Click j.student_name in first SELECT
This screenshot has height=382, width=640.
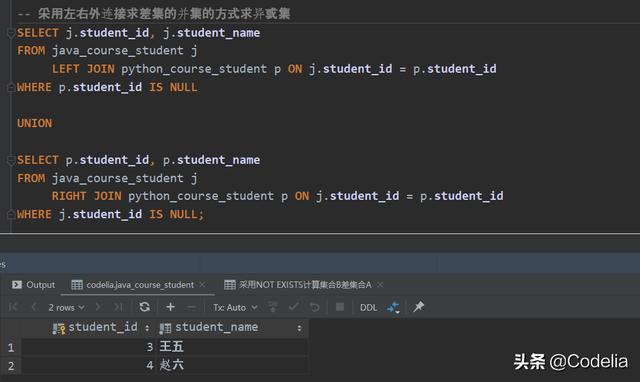[211, 33]
